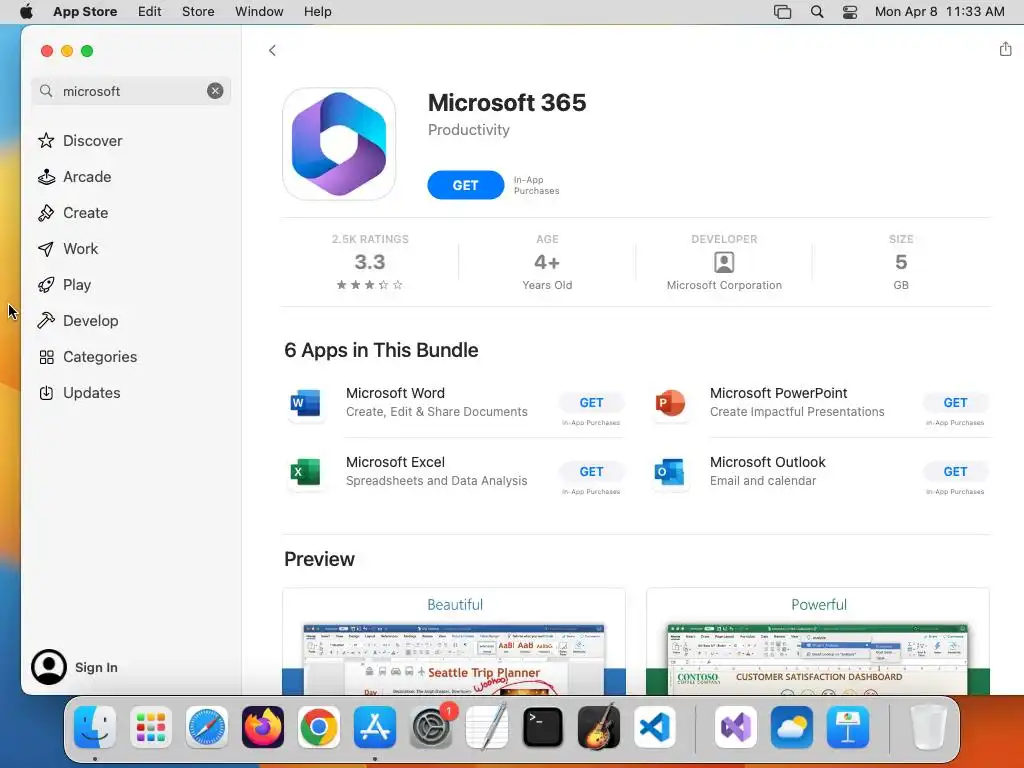1024x768 pixels.
Task: Launch Google Chrome from the Dock
Action: tap(319, 727)
